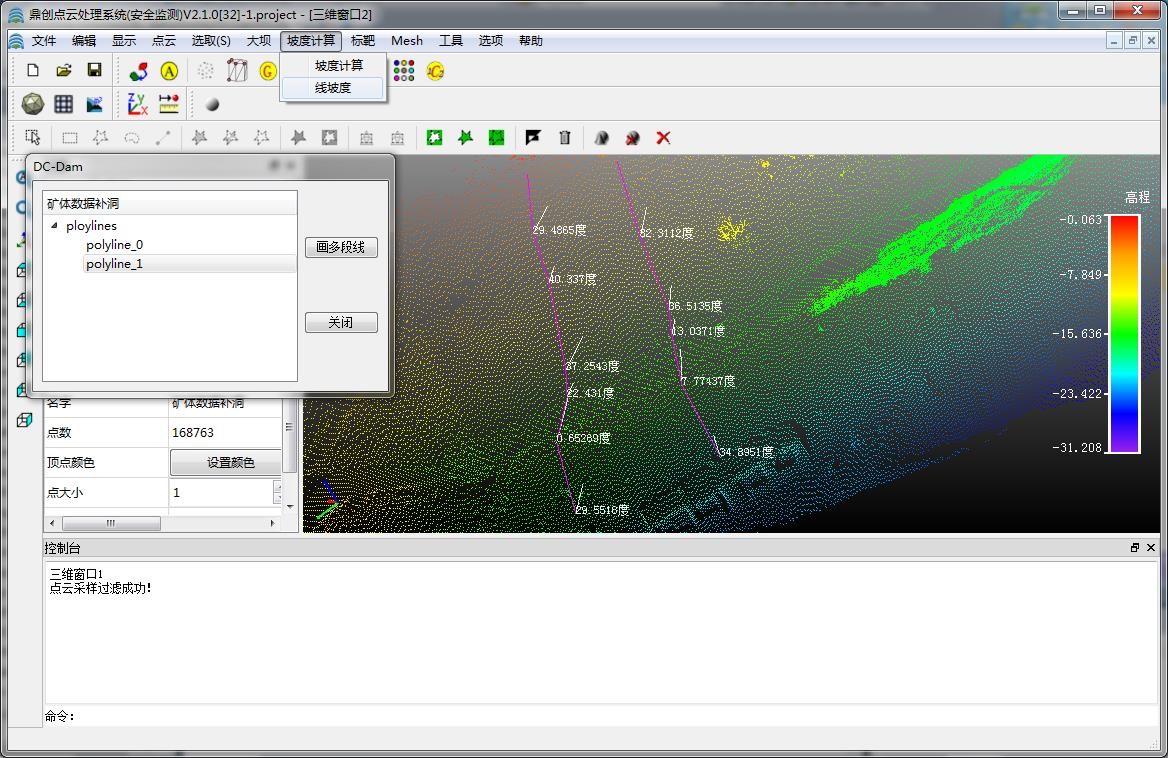Click the XYZ axis icon
The height and width of the screenshot is (758, 1168).
click(x=137, y=104)
